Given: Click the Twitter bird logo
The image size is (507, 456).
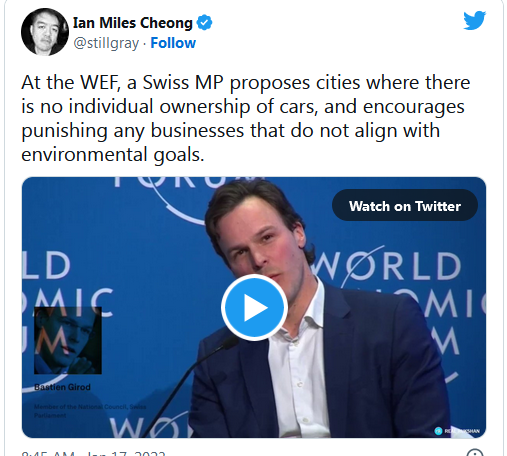Looking at the screenshot, I should tap(475, 20).
